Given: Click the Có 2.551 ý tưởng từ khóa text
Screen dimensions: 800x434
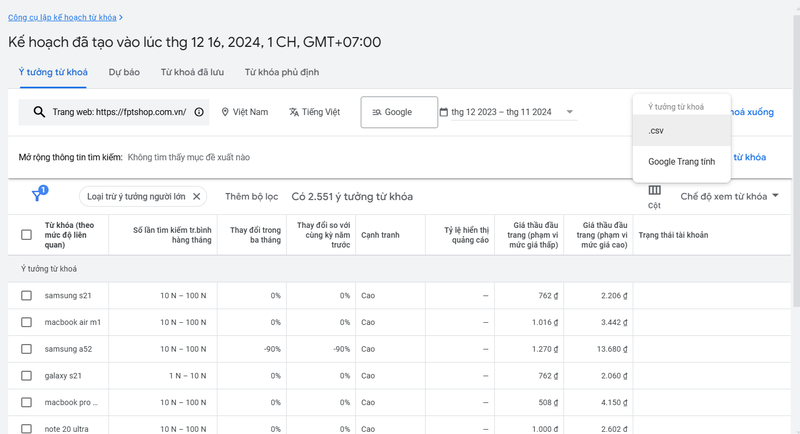Looking at the screenshot, I should pyautogui.click(x=352, y=196).
